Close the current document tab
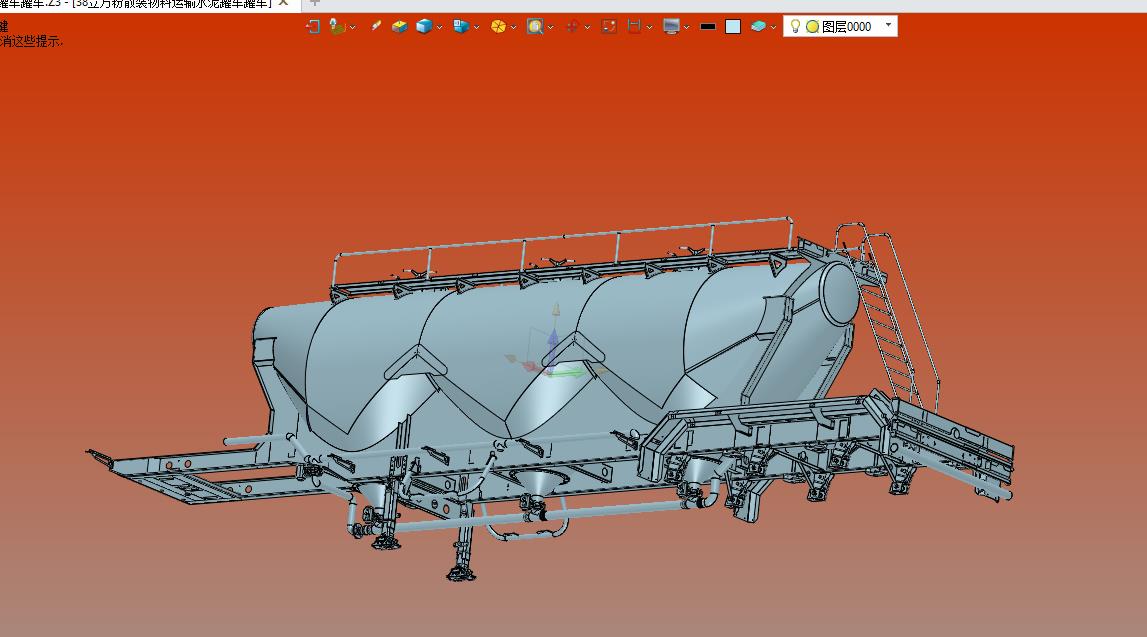Screen dimensions: 1147x637 coord(284,3)
